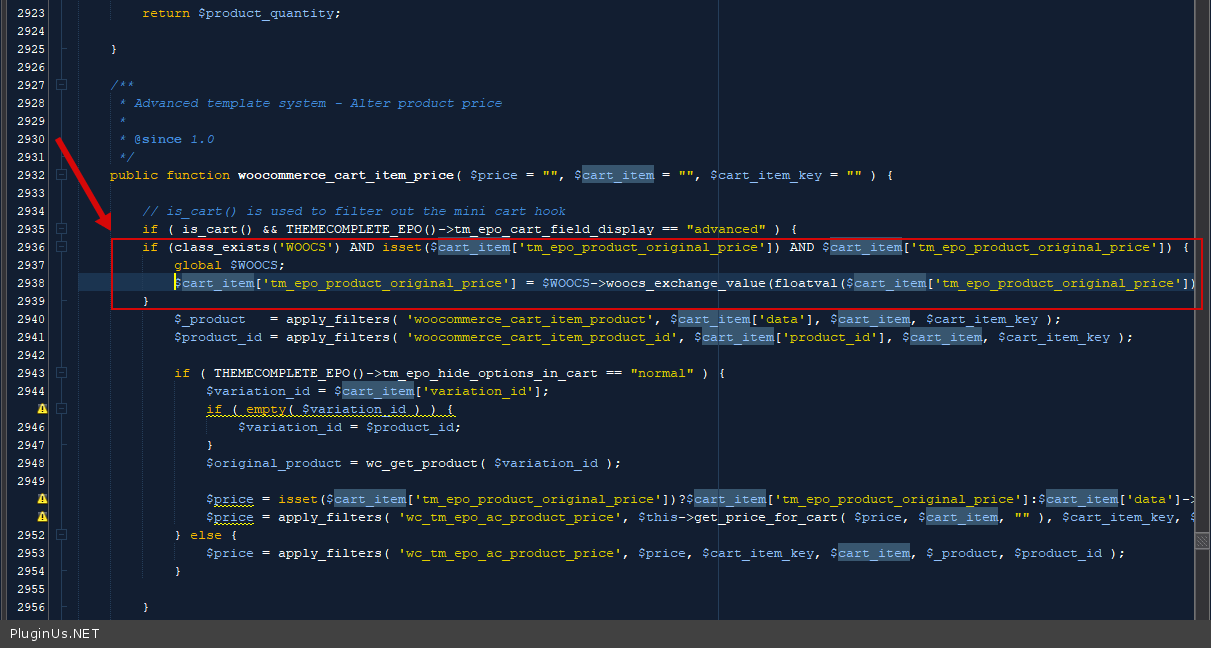Fold the empty($variation_id) if block
This screenshot has height=648, width=1211.
point(61,409)
